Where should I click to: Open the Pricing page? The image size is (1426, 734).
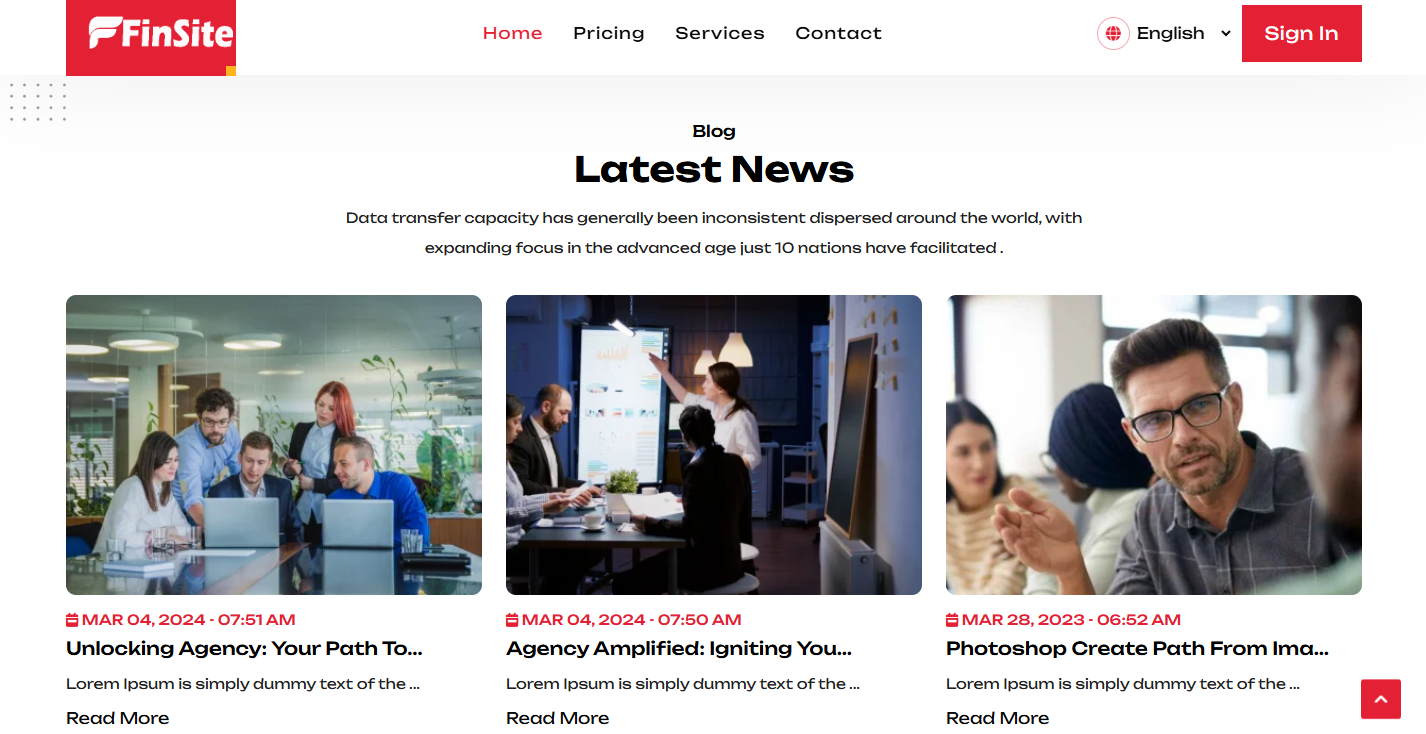[609, 33]
